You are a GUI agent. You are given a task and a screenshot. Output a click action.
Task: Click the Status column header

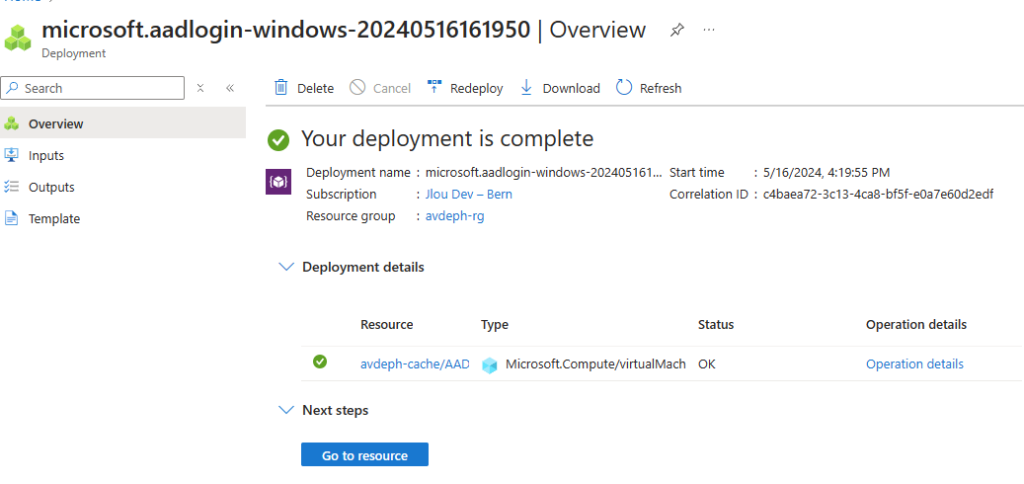click(716, 325)
